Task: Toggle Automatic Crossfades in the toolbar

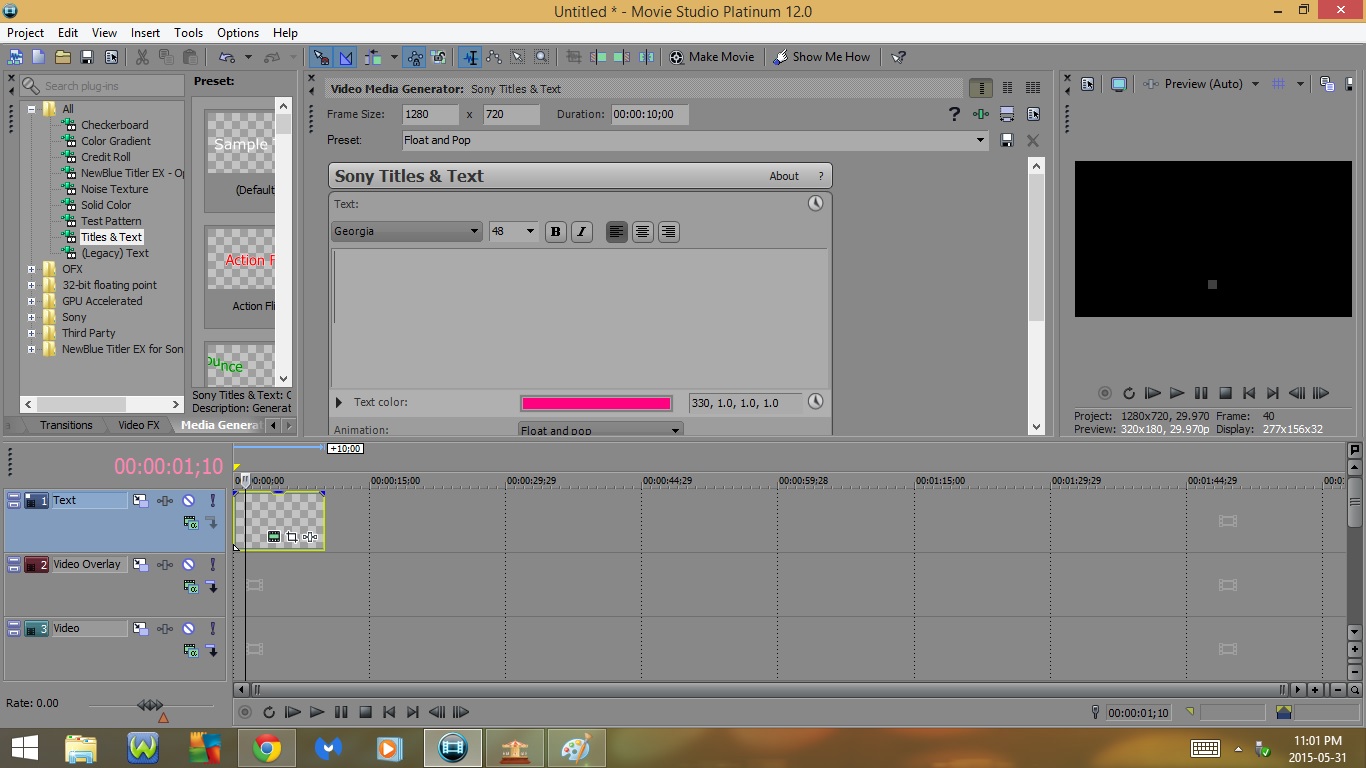Action: click(x=346, y=57)
